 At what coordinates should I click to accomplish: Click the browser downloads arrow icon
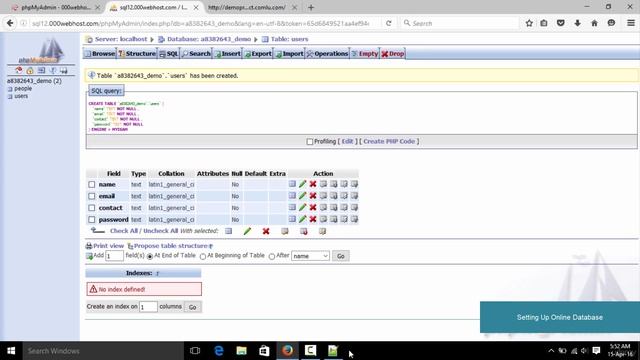tap(577, 23)
